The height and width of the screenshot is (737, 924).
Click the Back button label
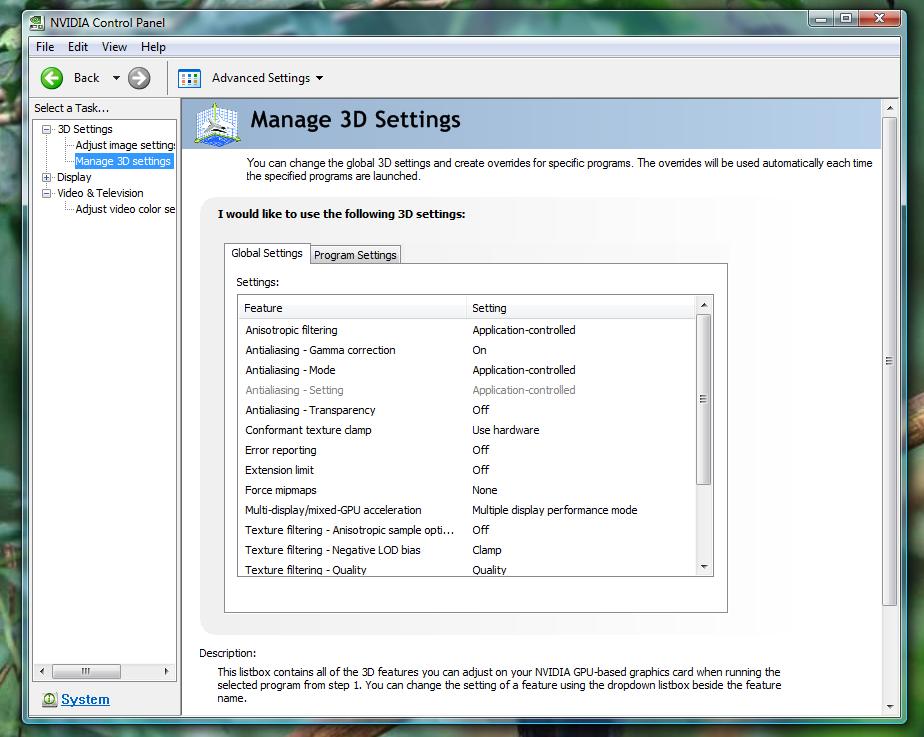pyautogui.click(x=87, y=78)
